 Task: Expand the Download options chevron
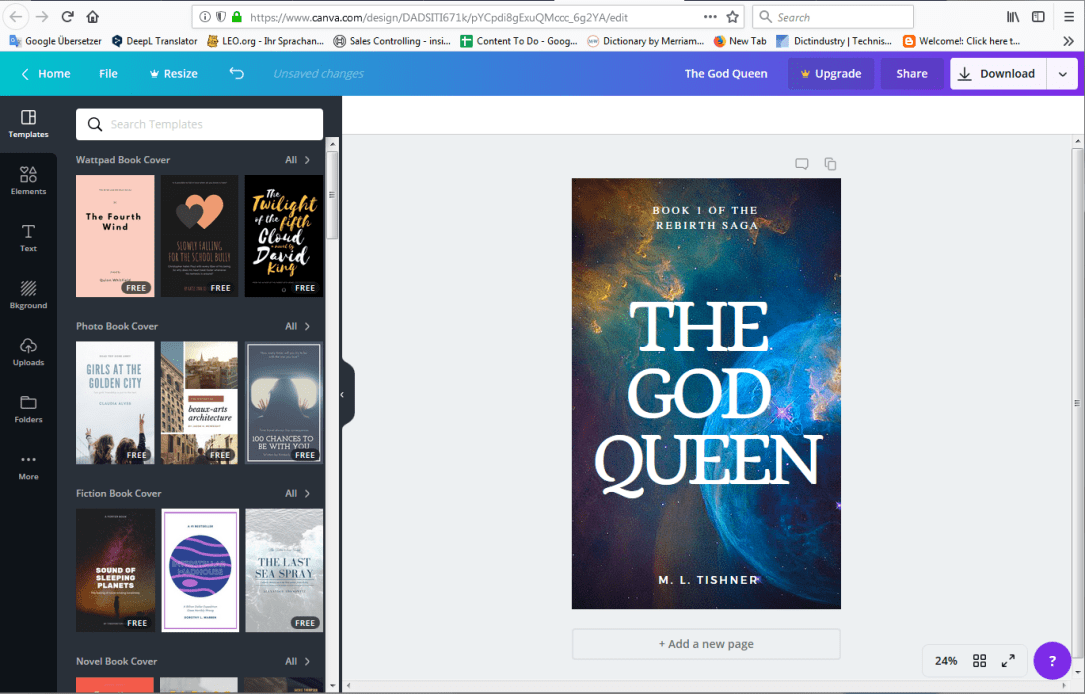[x=1064, y=73]
